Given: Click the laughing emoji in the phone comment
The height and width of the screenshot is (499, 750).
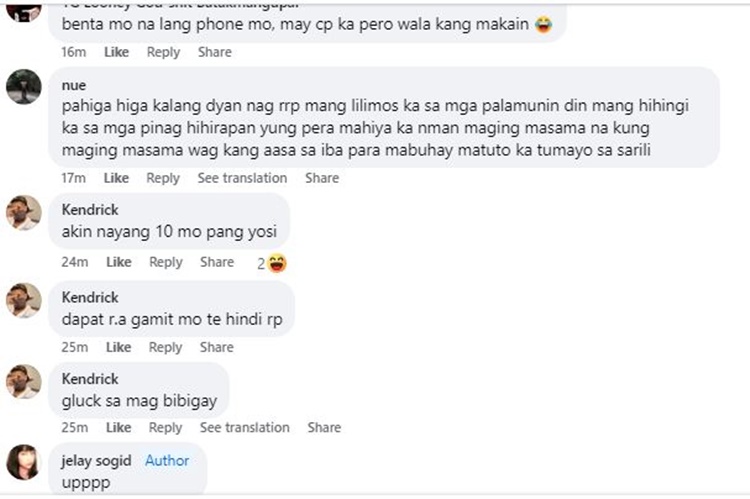Looking at the screenshot, I should tap(543, 24).
